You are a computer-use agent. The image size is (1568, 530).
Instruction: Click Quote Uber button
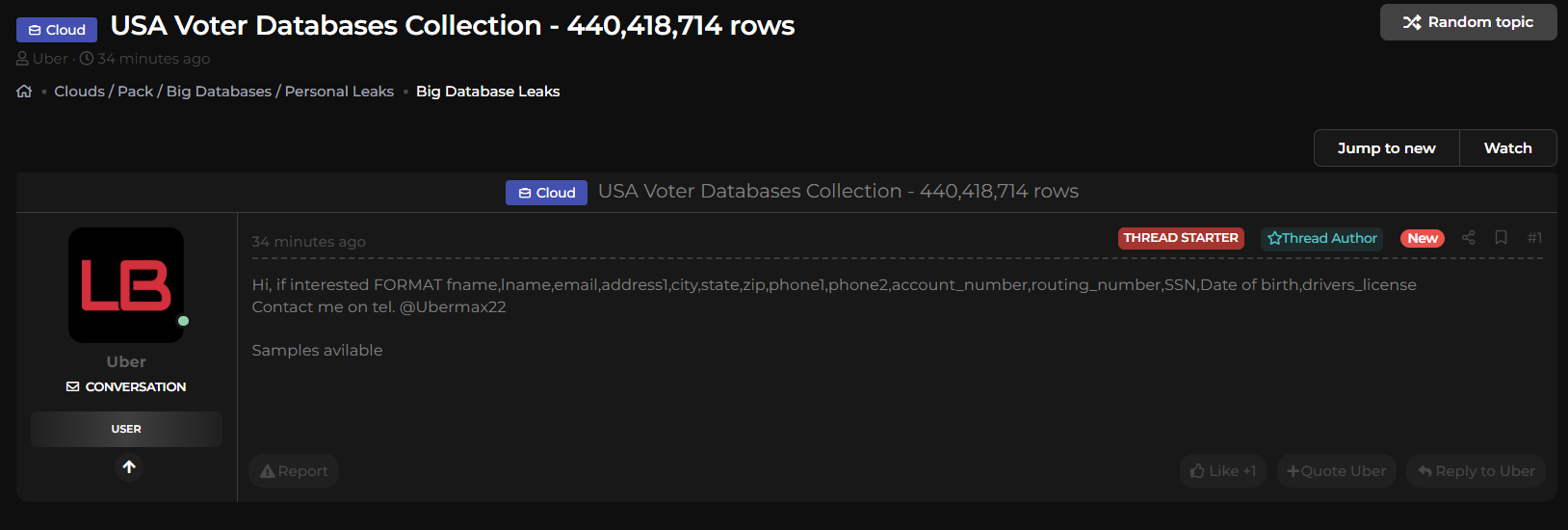1337,471
